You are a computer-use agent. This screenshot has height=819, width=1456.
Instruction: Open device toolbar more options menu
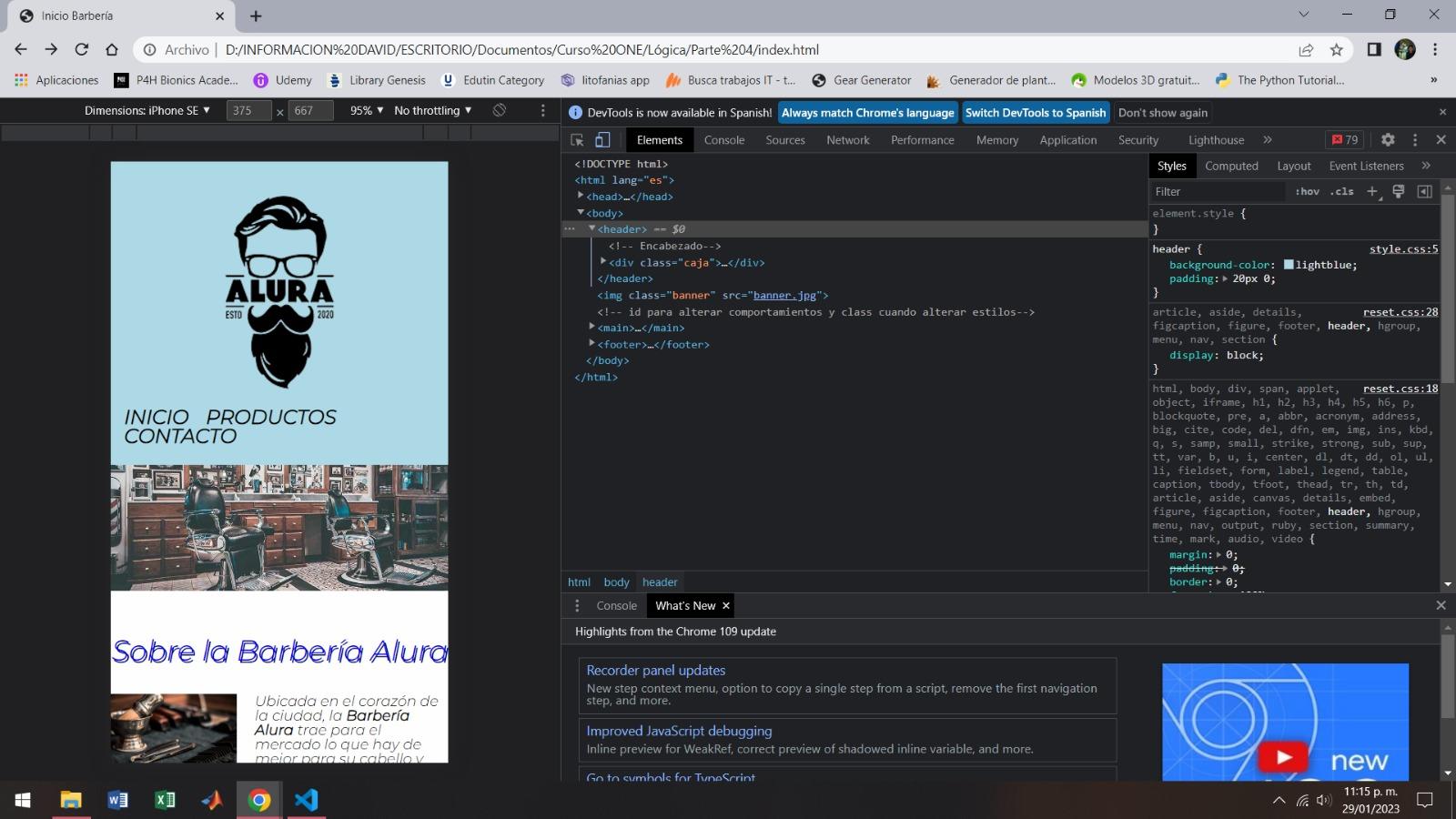(543, 110)
